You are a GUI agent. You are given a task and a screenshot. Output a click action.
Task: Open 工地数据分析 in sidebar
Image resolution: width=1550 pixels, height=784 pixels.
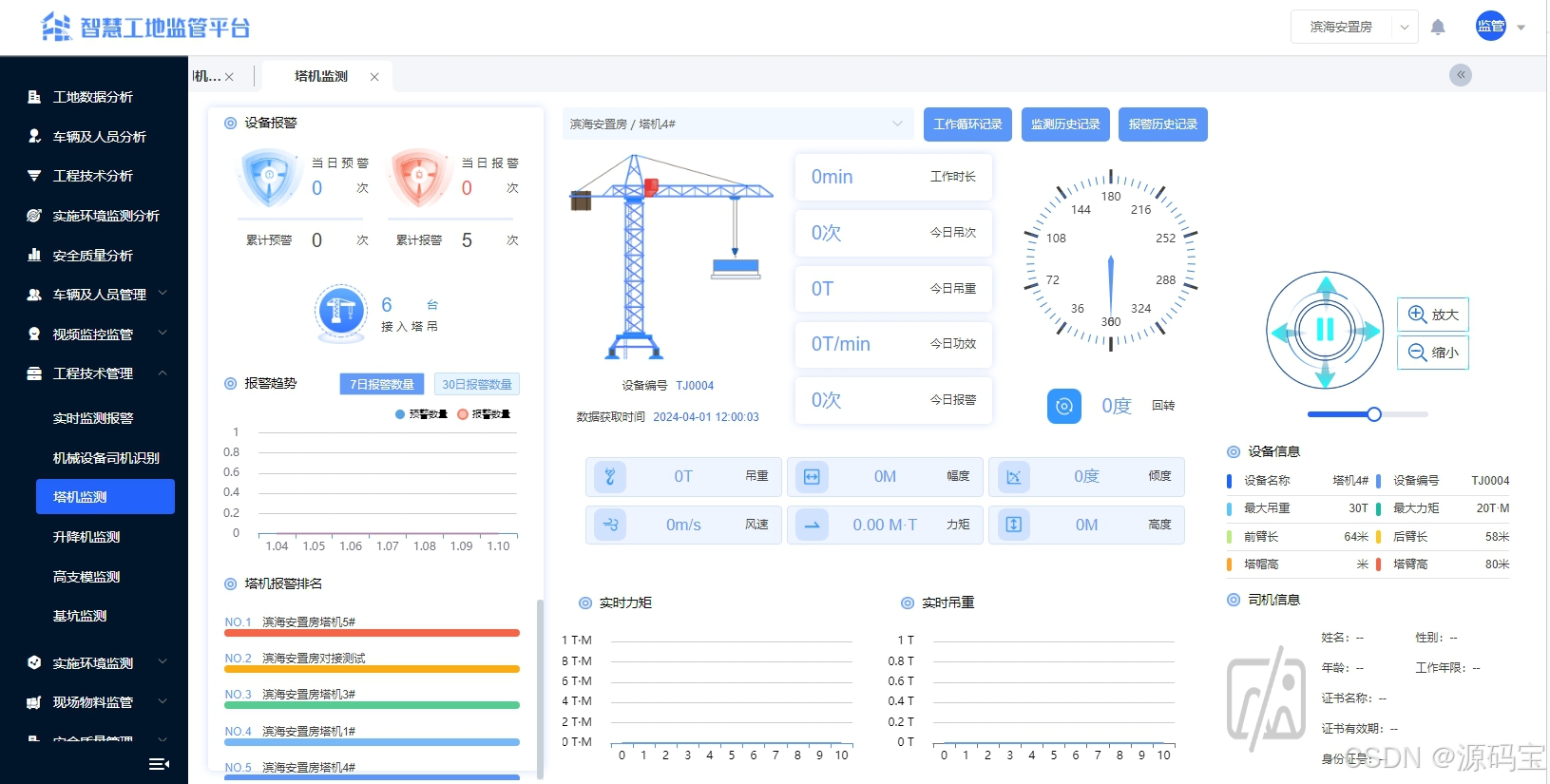coord(93,97)
